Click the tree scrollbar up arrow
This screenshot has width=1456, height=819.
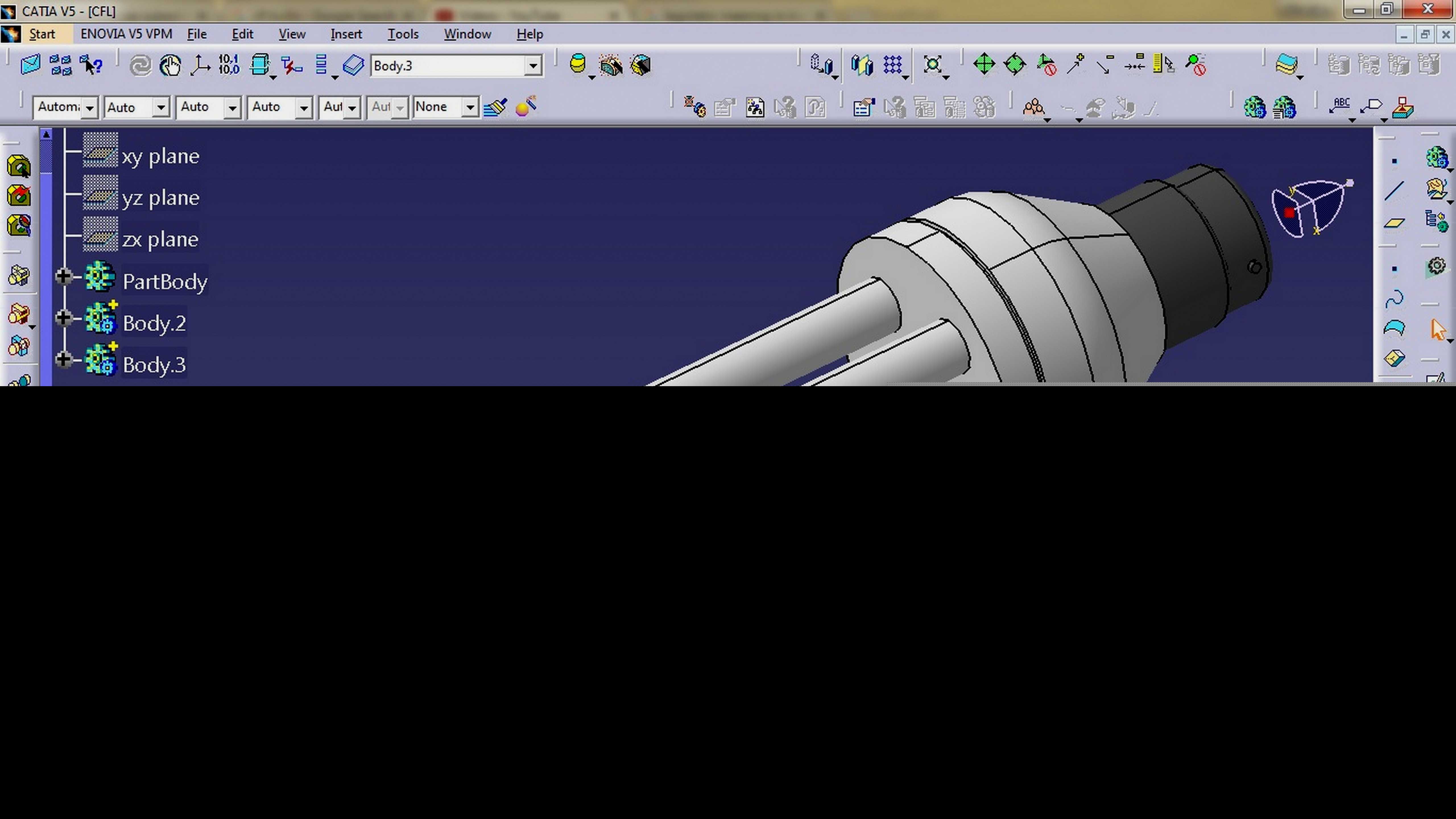pos(46,135)
